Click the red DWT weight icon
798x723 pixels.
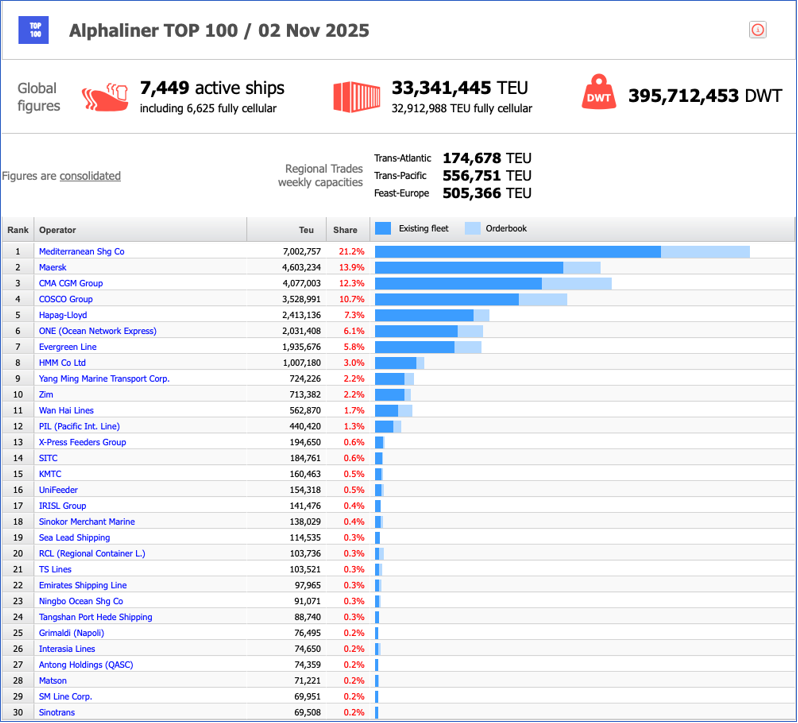(x=598, y=95)
